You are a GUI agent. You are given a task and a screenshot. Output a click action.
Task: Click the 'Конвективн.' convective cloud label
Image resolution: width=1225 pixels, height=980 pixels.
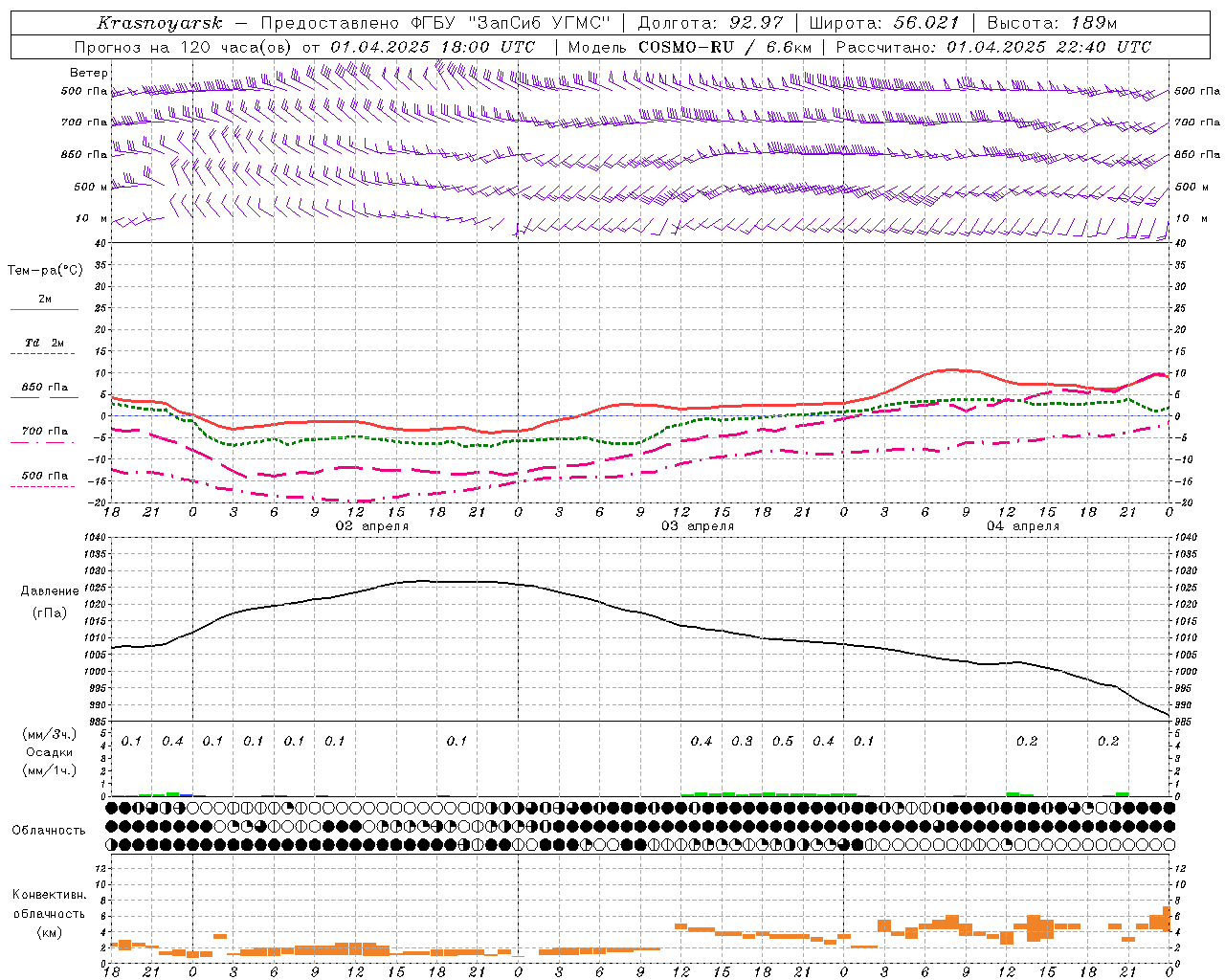[50, 895]
